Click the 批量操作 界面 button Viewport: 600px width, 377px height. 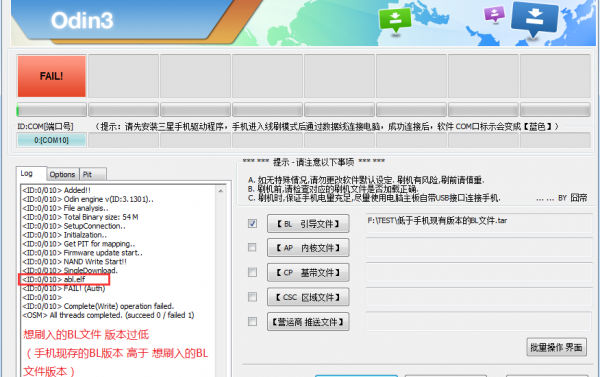click(556, 347)
